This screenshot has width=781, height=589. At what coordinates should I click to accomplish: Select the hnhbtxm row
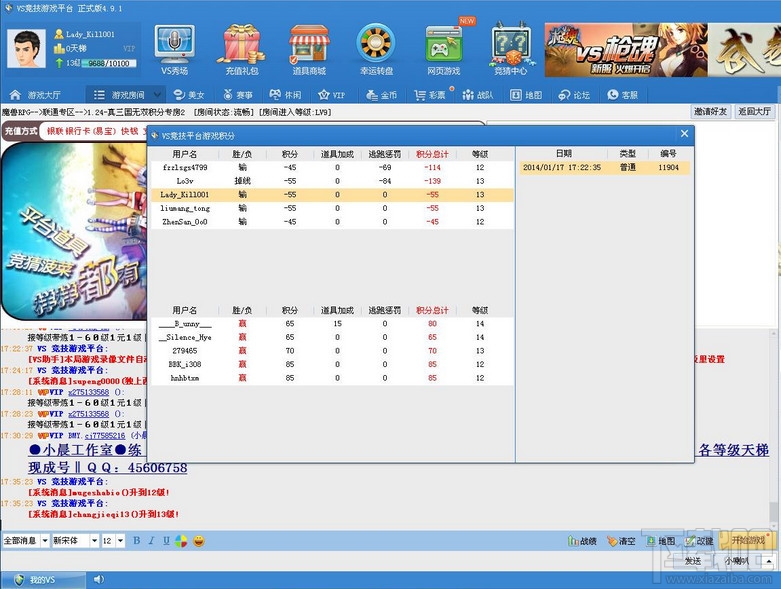coord(332,378)
